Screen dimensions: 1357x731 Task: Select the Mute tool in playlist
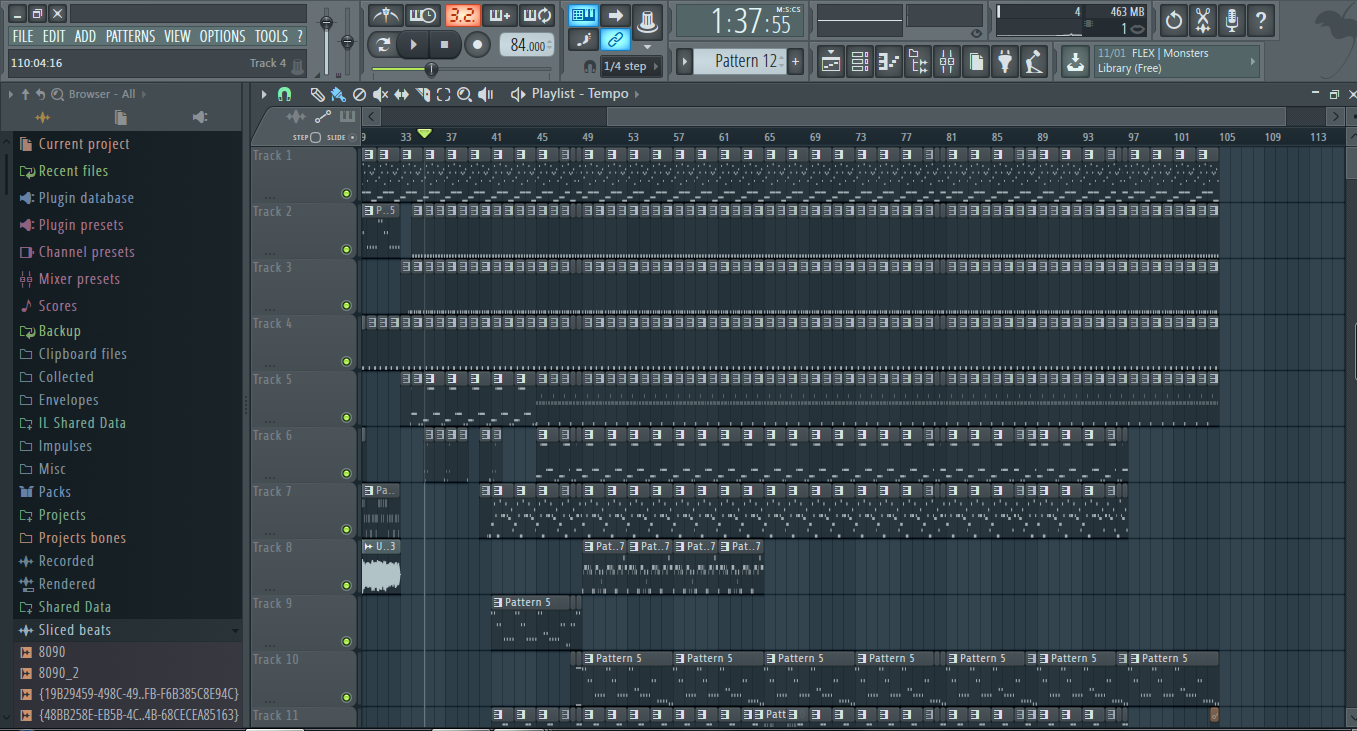tap(380, 94)
